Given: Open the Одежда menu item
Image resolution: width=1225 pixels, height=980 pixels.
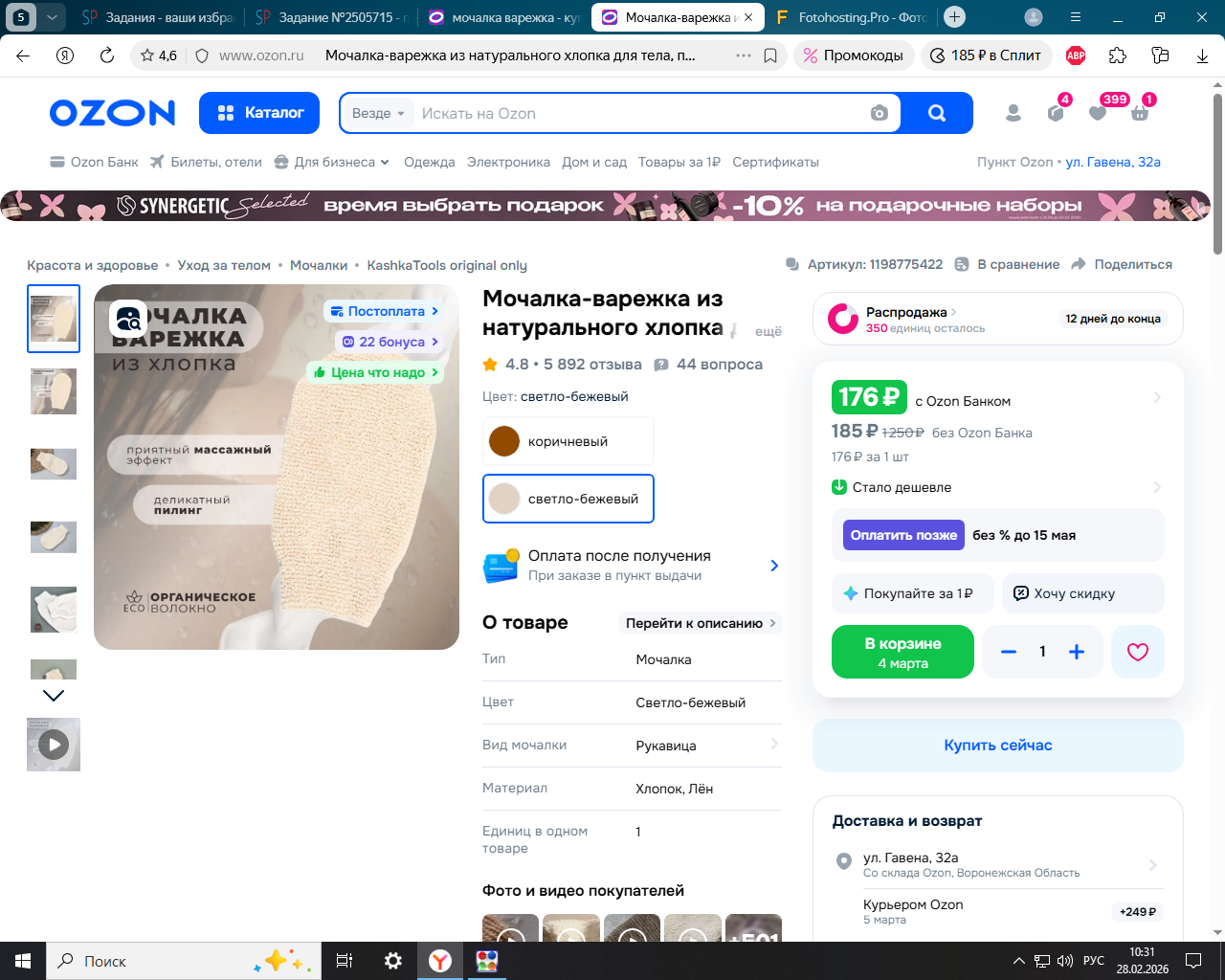Looking at the screenshot, I should pos(430,162).
